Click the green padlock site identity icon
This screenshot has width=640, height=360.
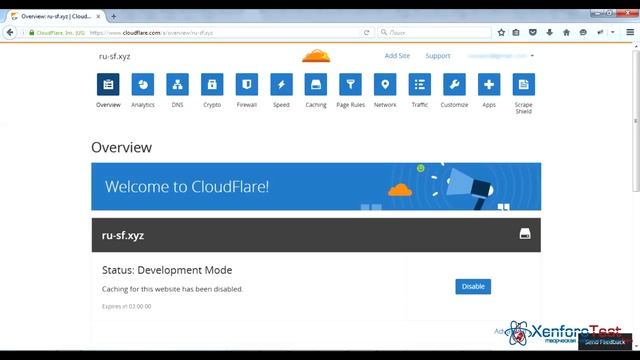pyautogui.click(x=32, y=33)
